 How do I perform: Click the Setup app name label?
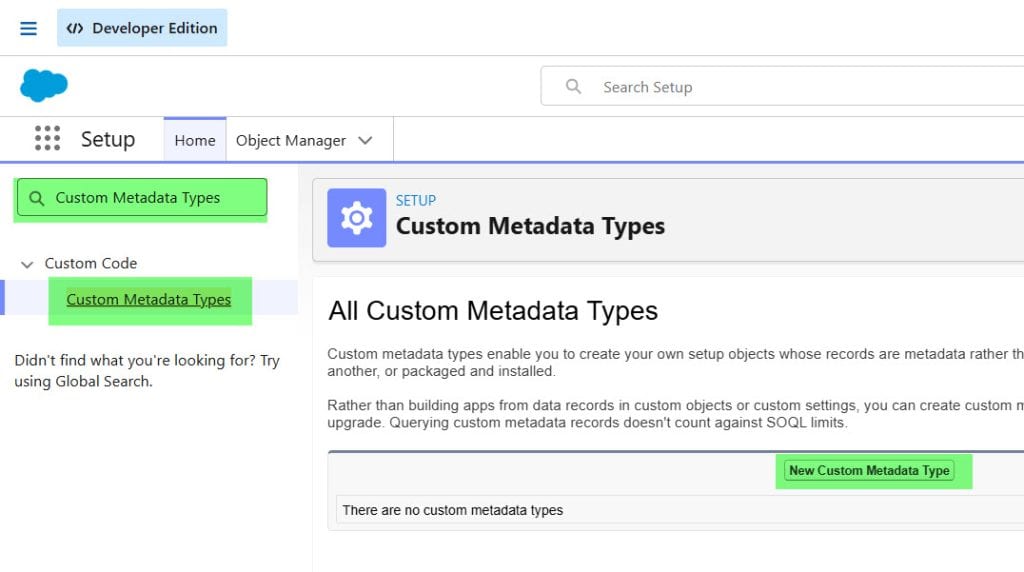tap(108, 139)
